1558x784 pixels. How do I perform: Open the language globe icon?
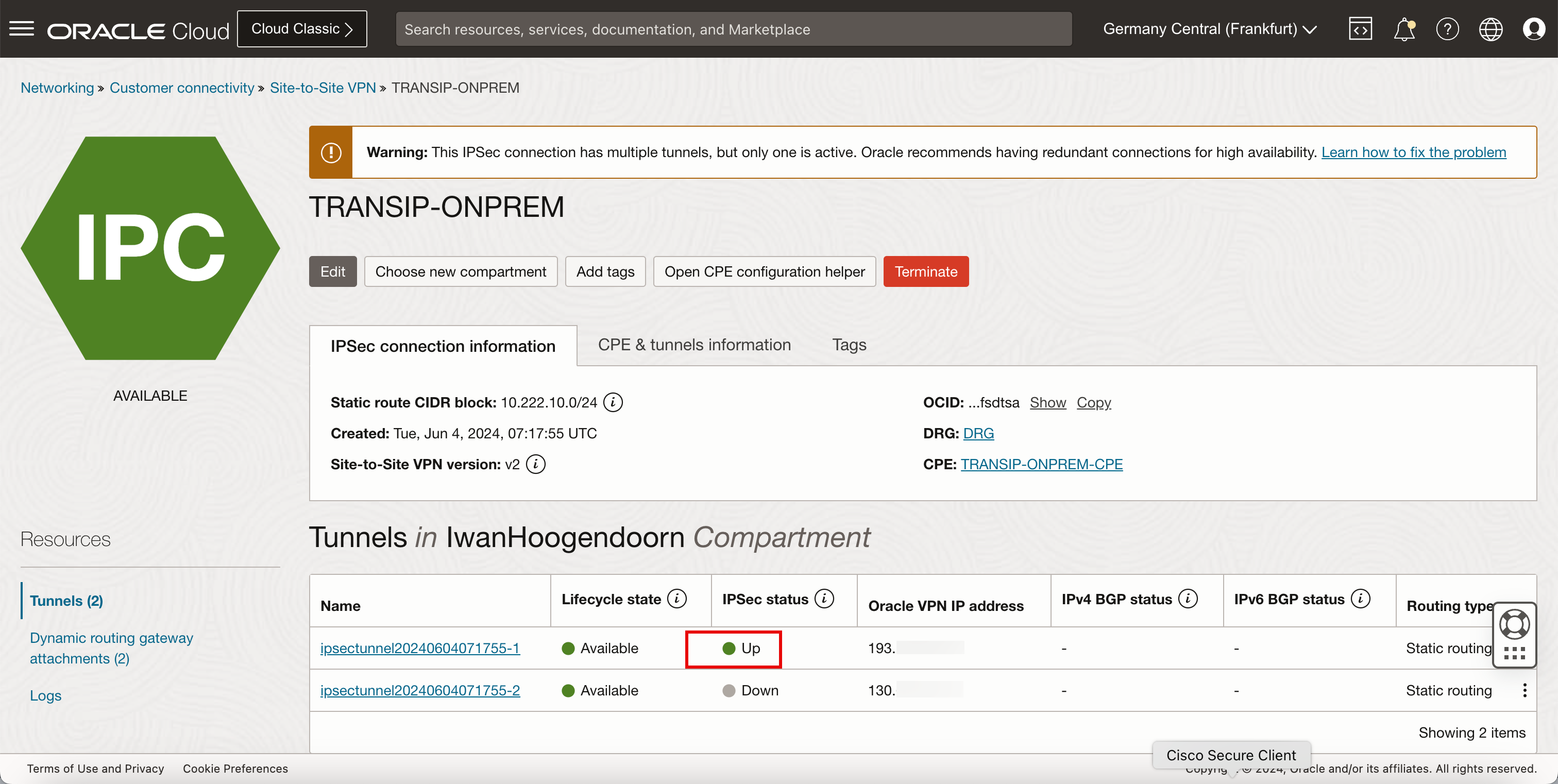pyautogui.click(x=1491, y=29)
